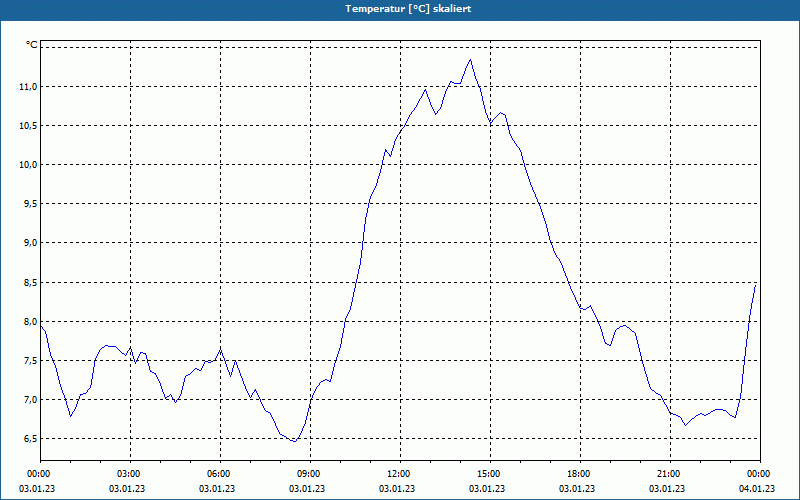The image size is (800, 500).
Task: Click the 7,5 y-axis value
Action: pyautogui.click(x=30, y=361)
